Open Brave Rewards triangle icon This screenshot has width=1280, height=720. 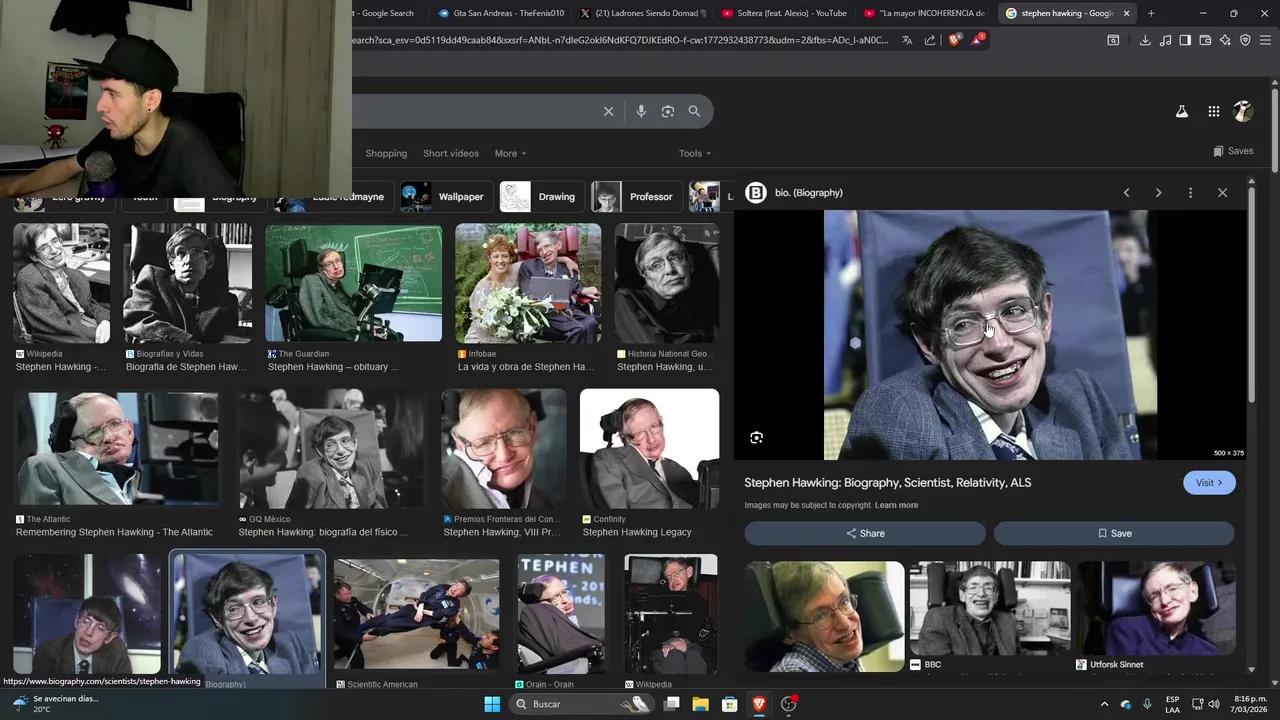(977, 40)
